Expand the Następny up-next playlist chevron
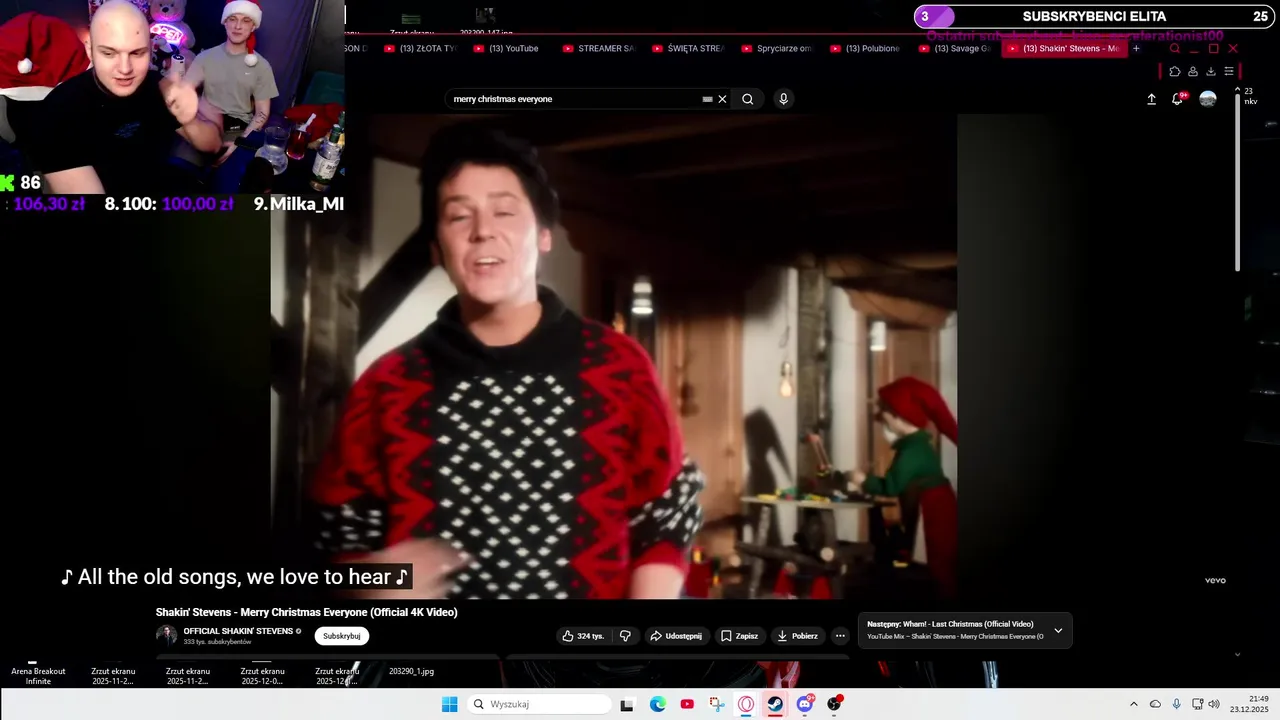The width and height of the screenshot is (1280, 720). coord(1058,630)
